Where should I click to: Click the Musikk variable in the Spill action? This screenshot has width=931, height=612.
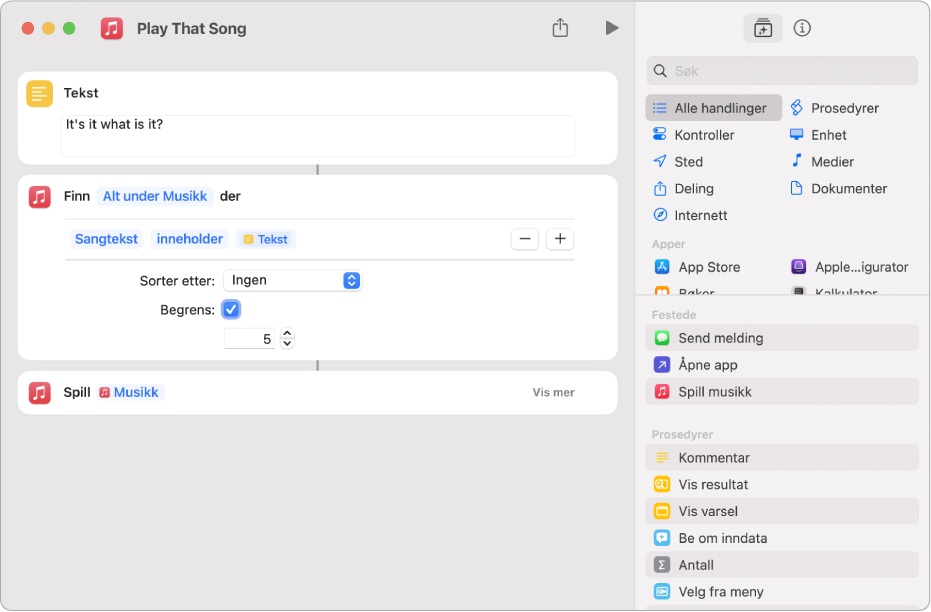(130, 392)
